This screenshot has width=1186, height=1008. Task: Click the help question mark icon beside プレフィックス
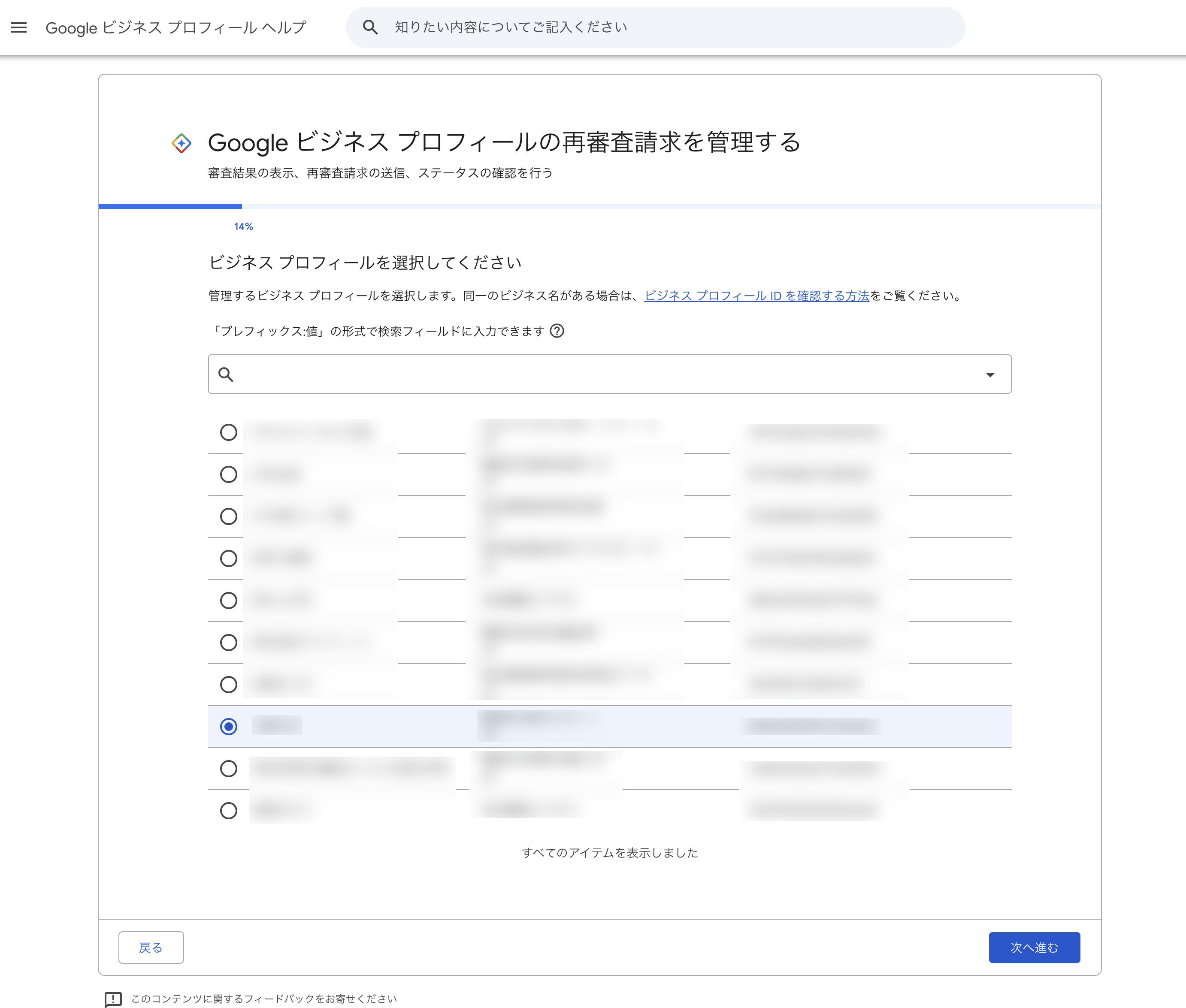tap(557, 331)
